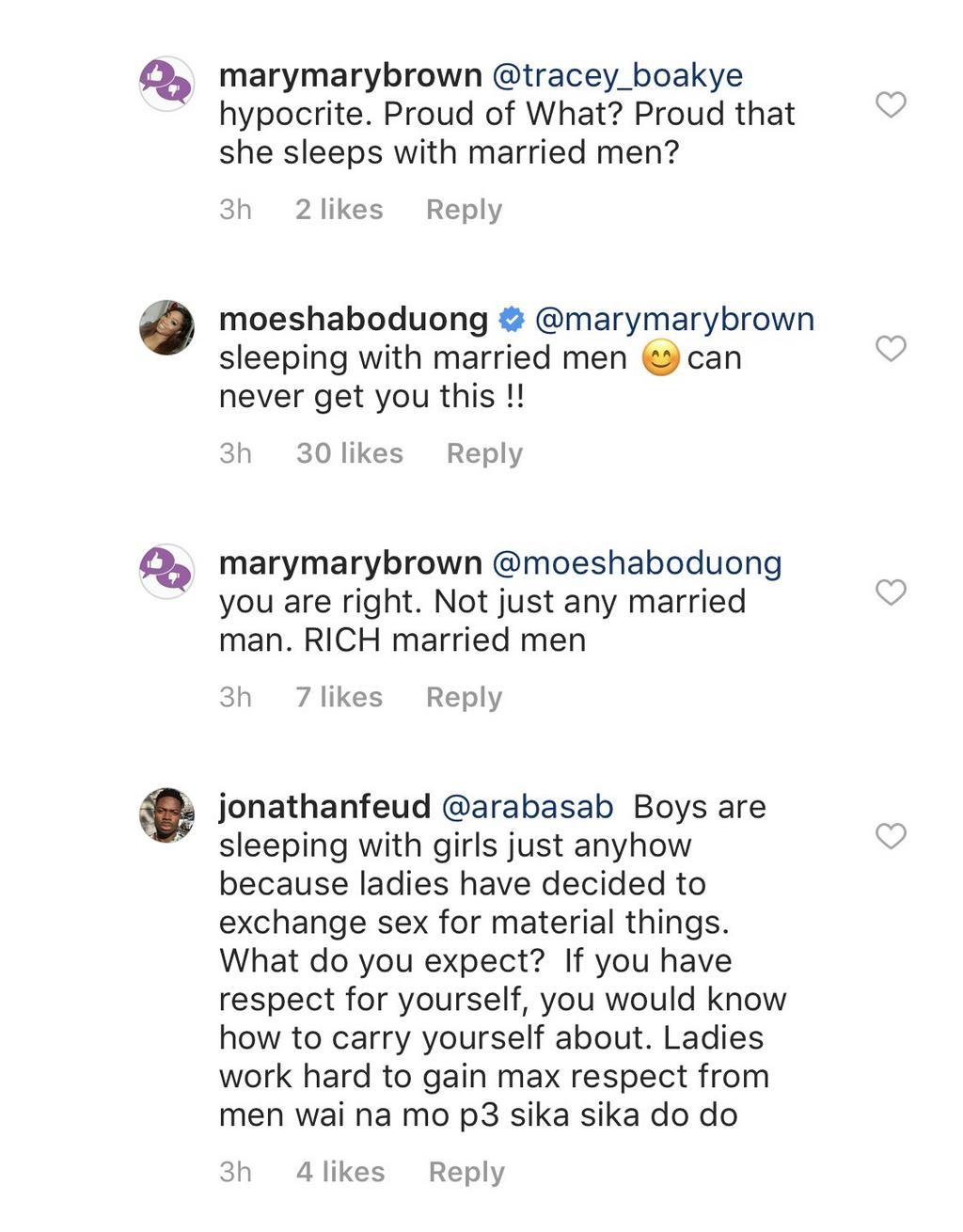963x1232 pixels.
Task: Follow the @marymarybrown mention link
Action: coord(674,320)
